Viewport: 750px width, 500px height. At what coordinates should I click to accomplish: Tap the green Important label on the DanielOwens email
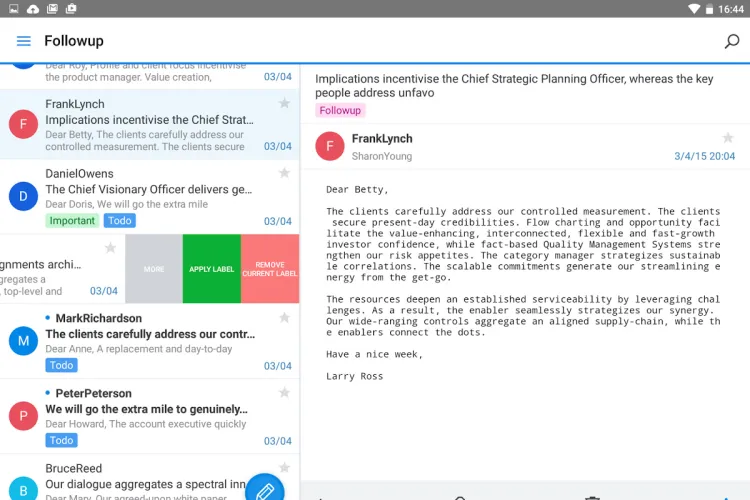[x=72, y=221]
